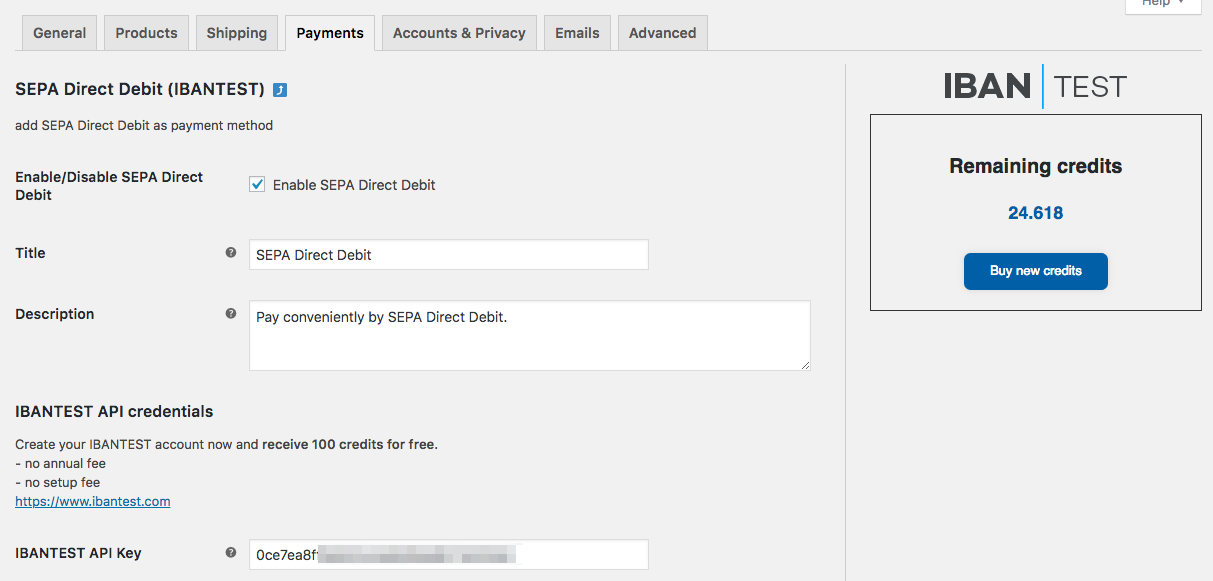The image size is (1213, 581).
Task: Click 'add SEPA Direct Debit as payment method' text
Action: 144,125
